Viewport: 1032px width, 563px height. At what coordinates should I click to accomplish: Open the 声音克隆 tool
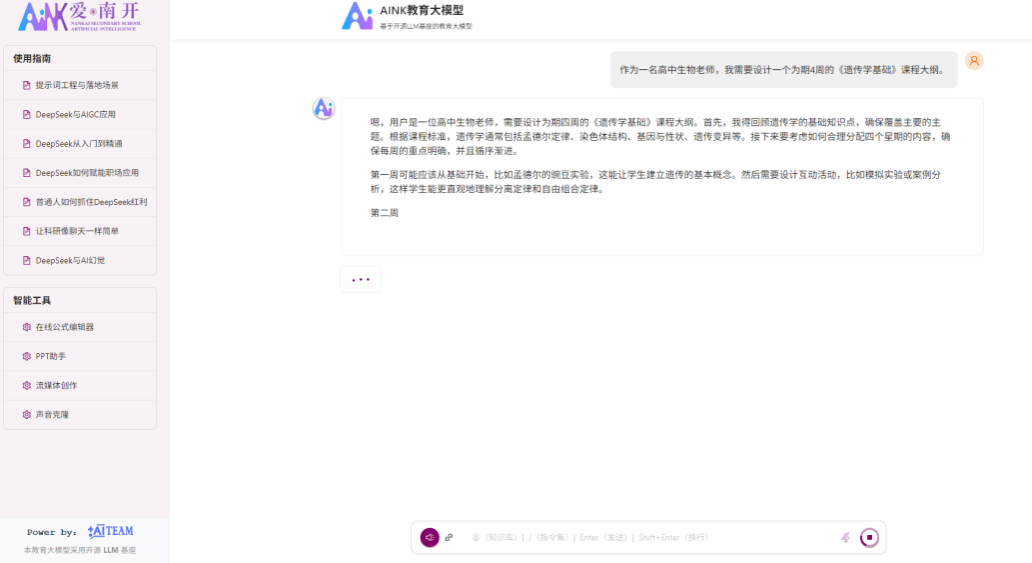click(52, 414)
